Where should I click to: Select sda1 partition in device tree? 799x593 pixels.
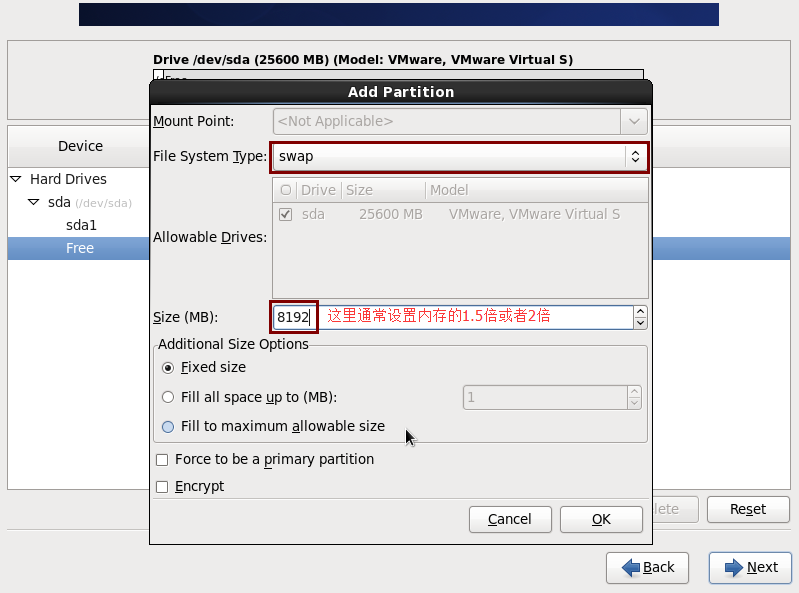pyautogui.click(x=81, y=225)
